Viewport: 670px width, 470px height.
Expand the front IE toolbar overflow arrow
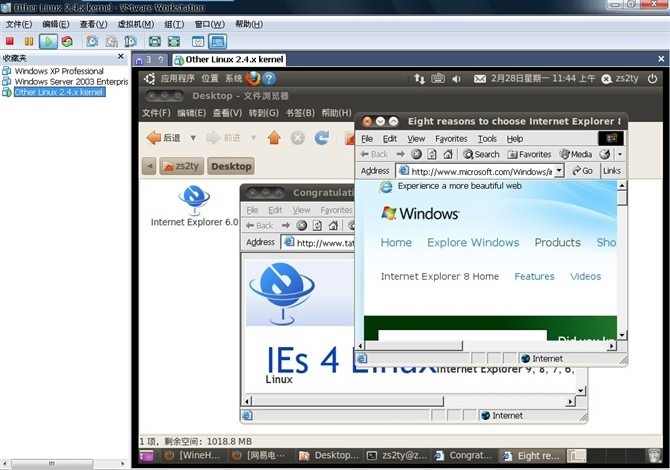point(620,154)
